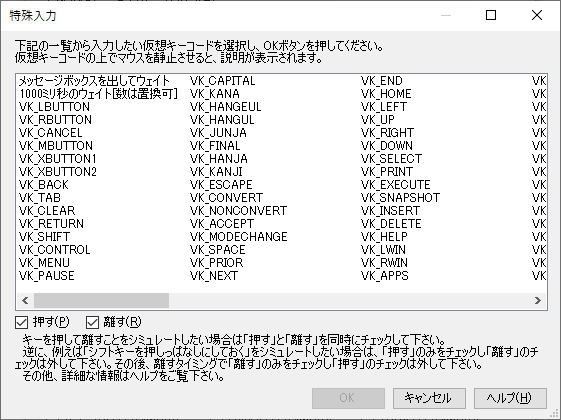561x420 pixels.
Task: Click the right scroll arrow of list
Action: coord(538,301)
